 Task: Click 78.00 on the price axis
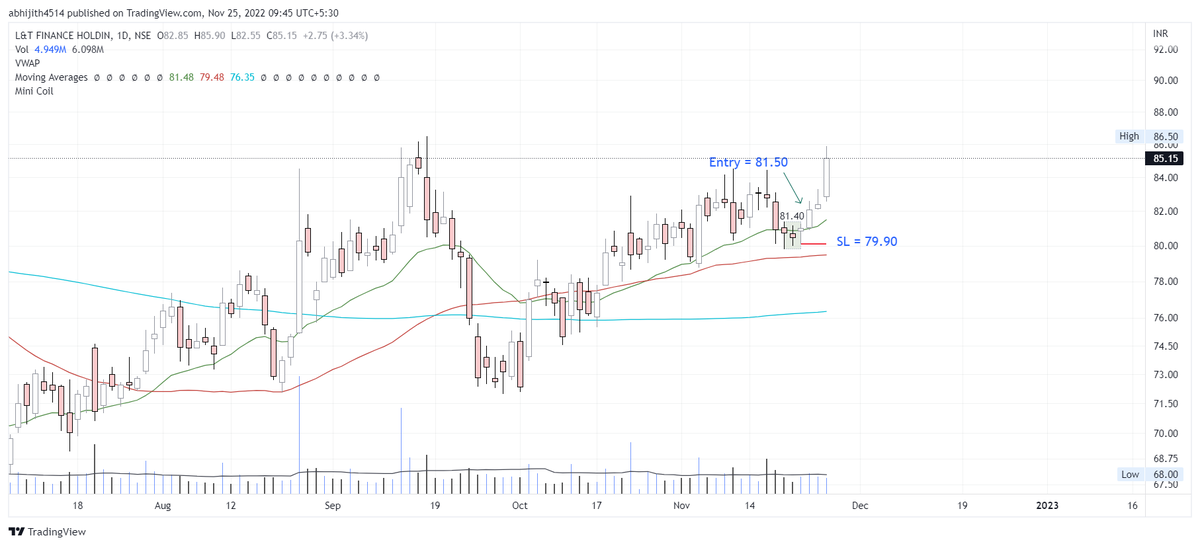[1165, 282]
